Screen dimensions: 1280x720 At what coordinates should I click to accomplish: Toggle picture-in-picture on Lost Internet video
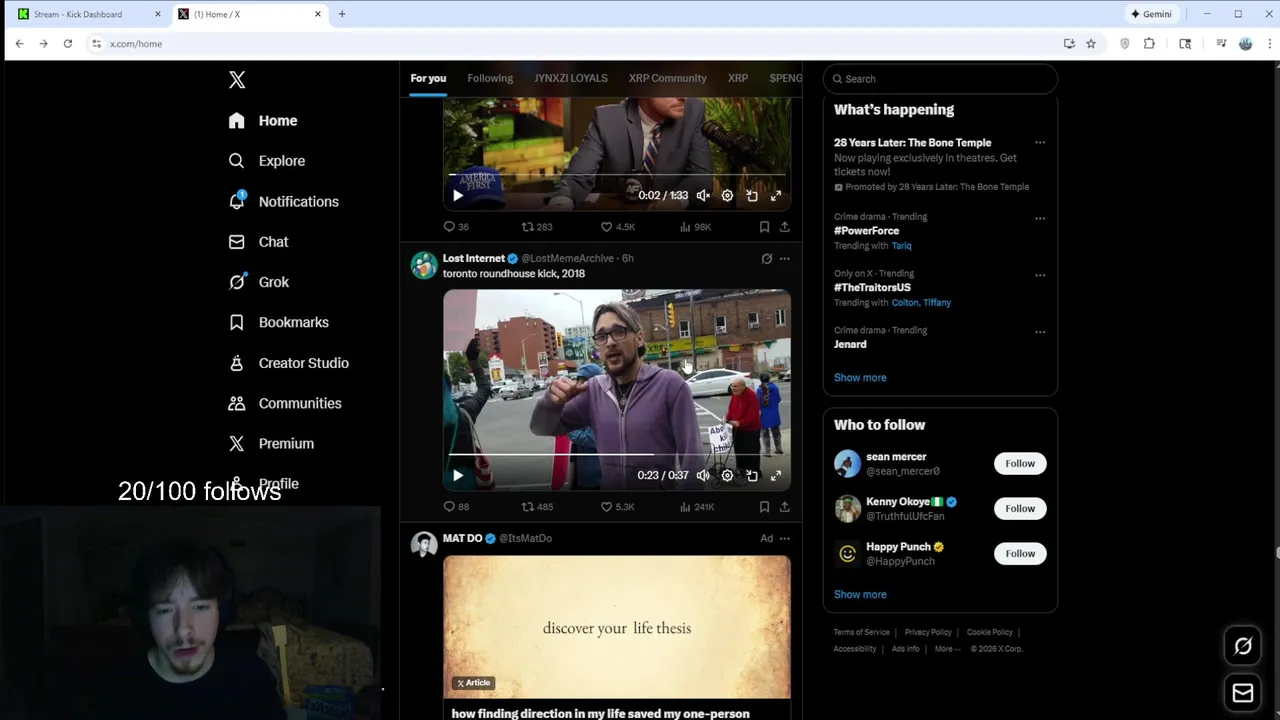coord(752,476)
